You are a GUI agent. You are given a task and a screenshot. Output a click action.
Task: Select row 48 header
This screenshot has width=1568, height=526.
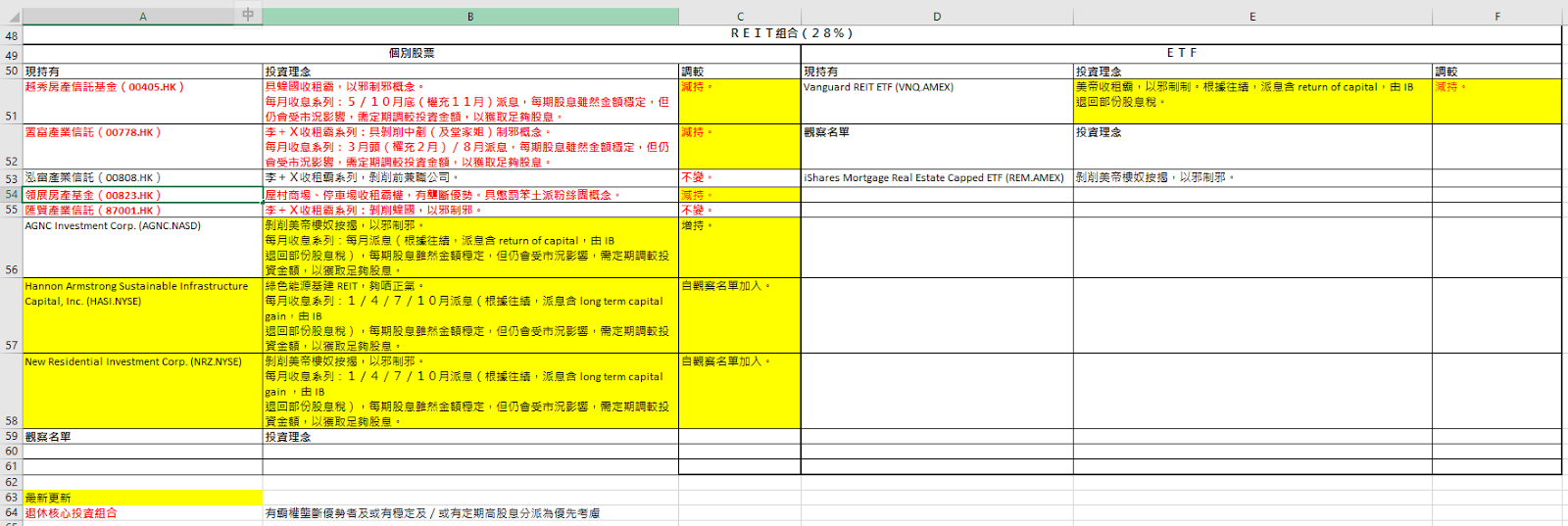pyautogui.click(x=11, y=35)
